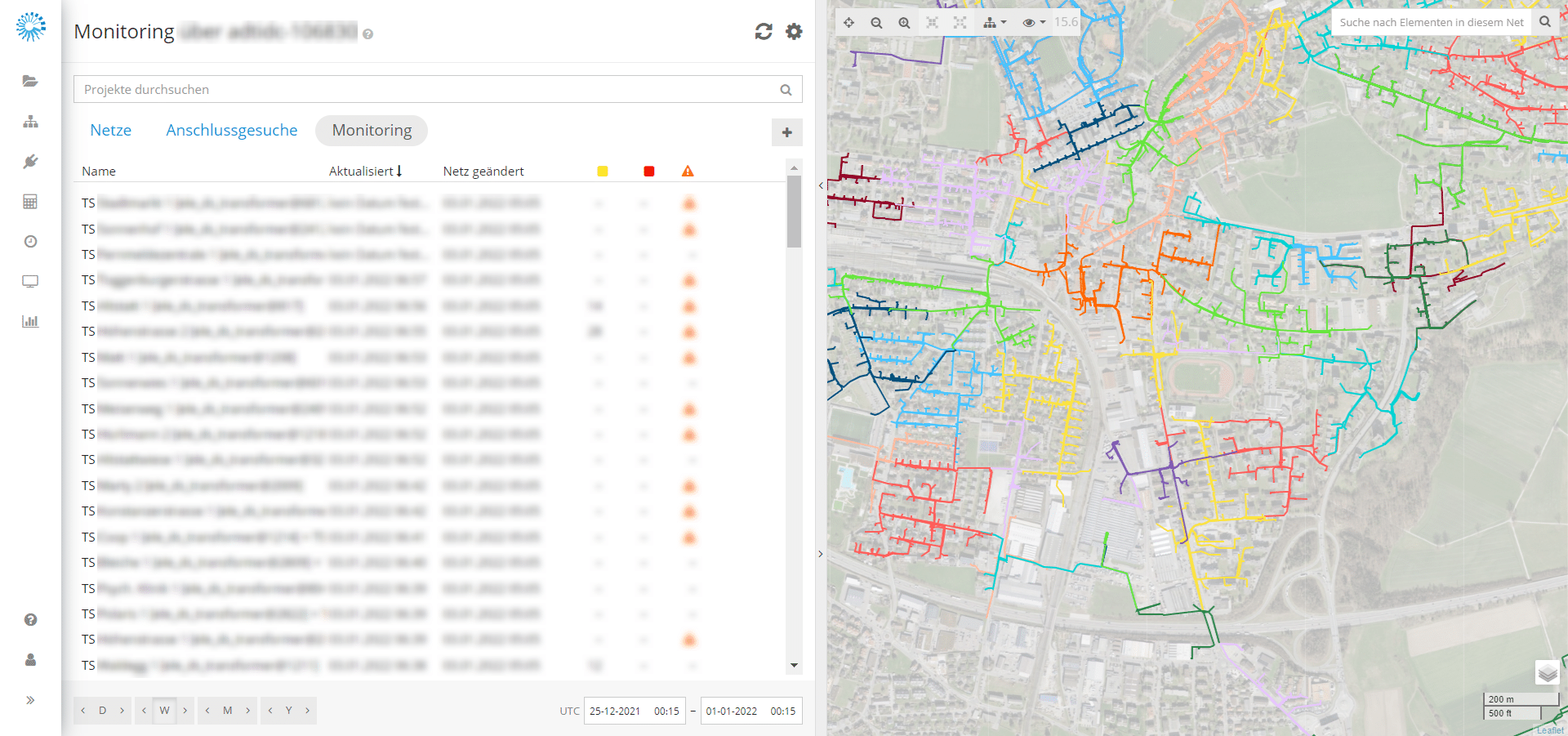Click the crosshair center-map icon
Image resolution: width=1568 pixels, height=736 pixels.
click(849, 23)
